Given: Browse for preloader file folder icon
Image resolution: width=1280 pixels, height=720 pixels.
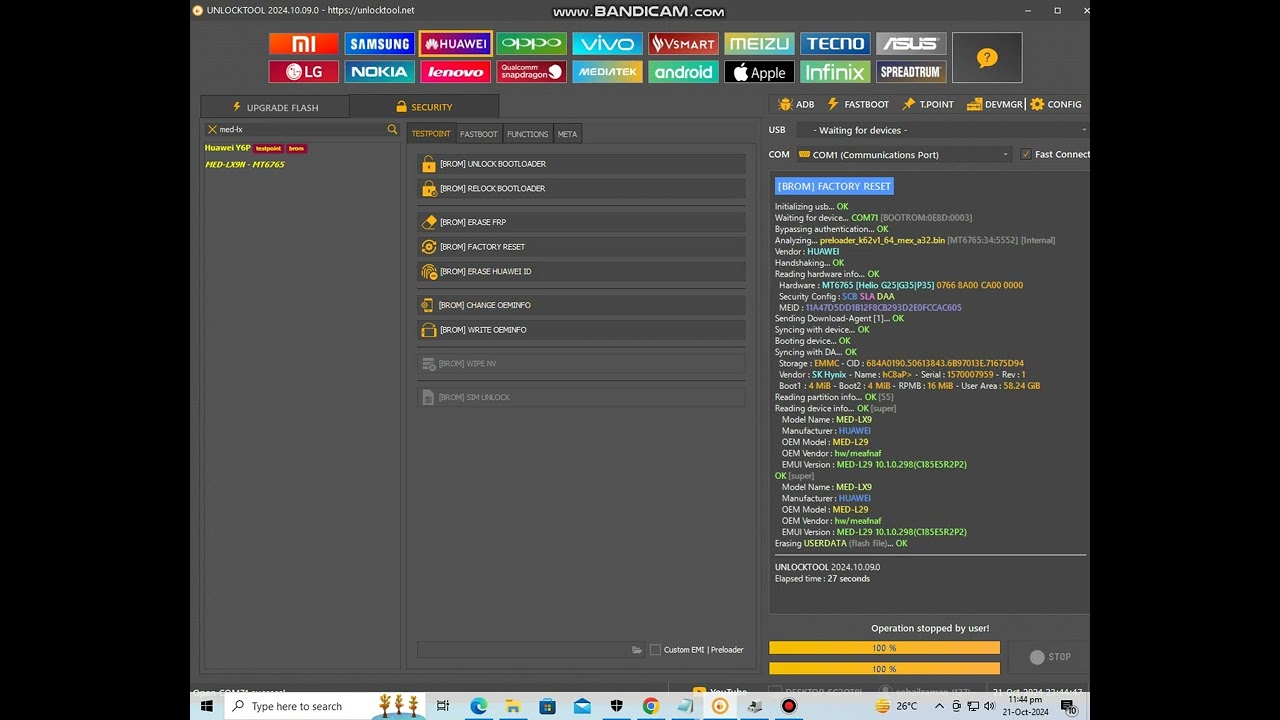Looking at the screenshot, I should tap(637, 650).
